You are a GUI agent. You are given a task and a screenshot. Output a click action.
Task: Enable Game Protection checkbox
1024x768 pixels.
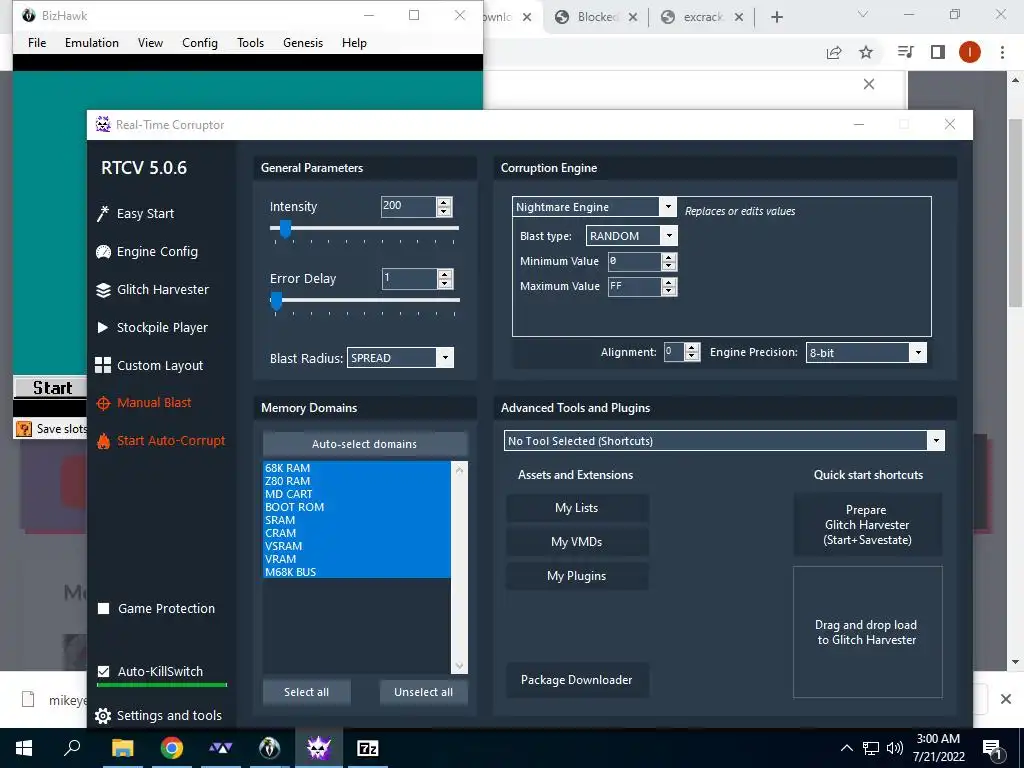103,609
